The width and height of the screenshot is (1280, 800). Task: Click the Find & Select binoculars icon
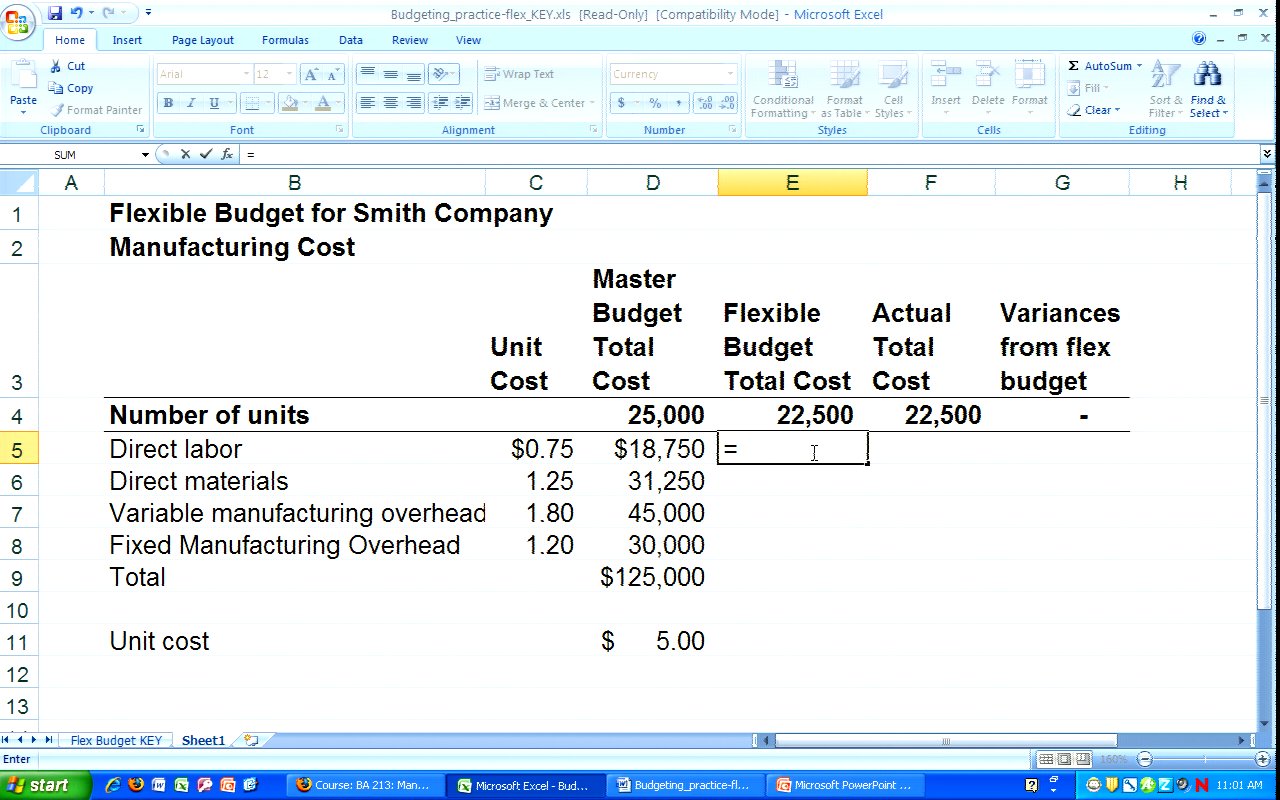pyautogui.click(x=1208, y=75)
